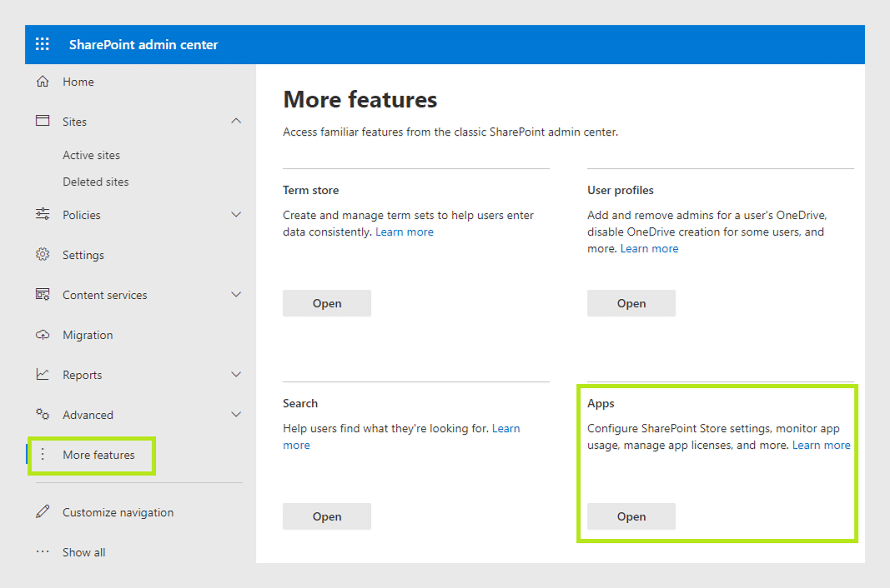Collapse the Sites section chevron
This screenshot has width=890, height=588.
pyautogui.click(x=236, y=121)
